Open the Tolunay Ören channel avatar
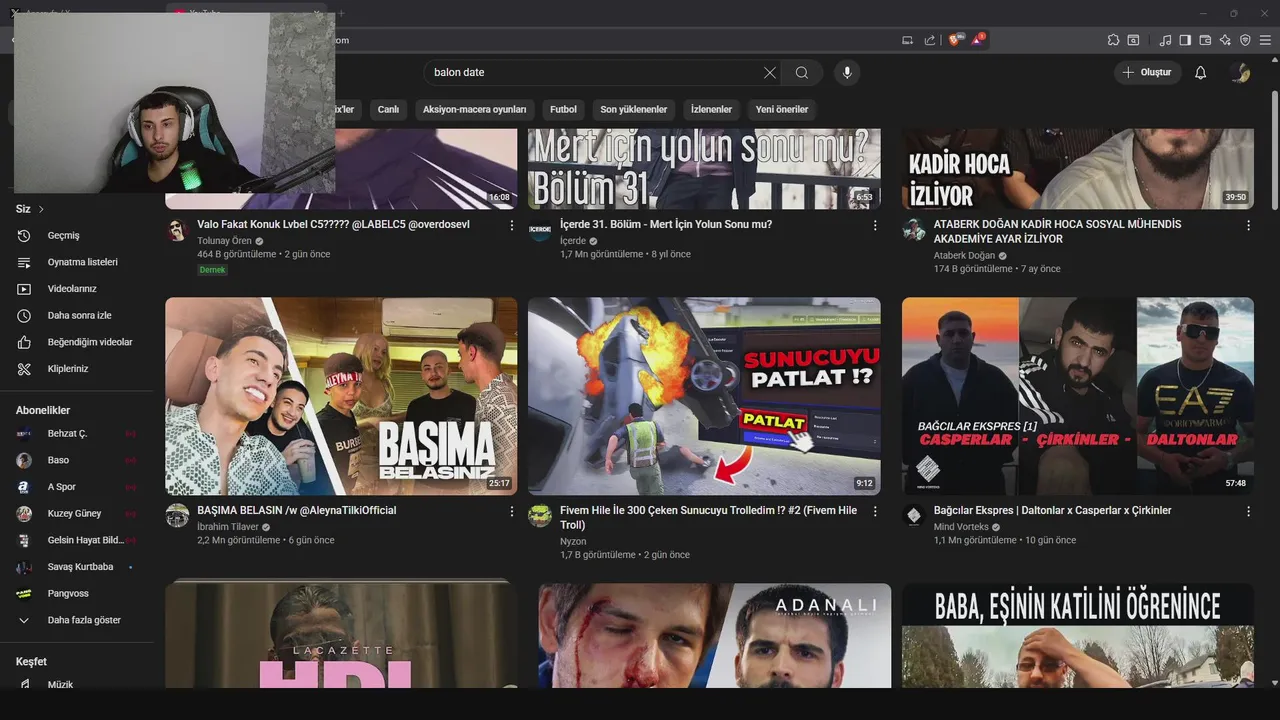The width and height of the screenshot is (1280, 720). [177, 230]
